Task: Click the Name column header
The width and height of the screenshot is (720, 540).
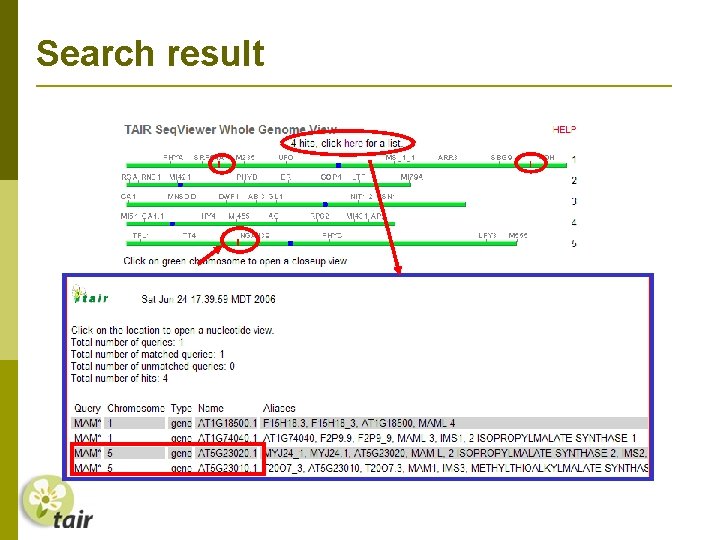Action: 210,408
